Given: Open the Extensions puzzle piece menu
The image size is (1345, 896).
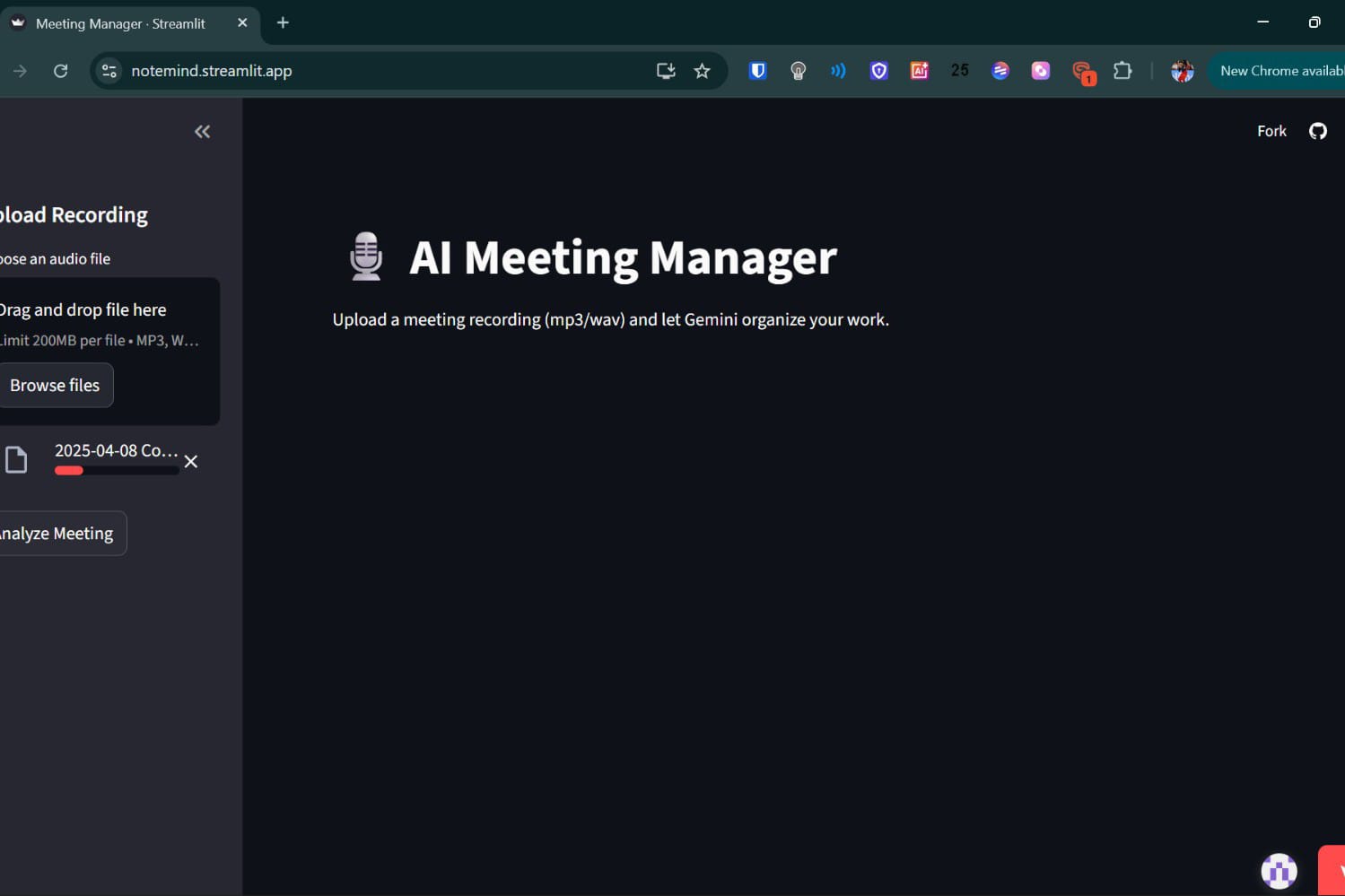Looking at the screenshot, I should tap(1122, 71).
